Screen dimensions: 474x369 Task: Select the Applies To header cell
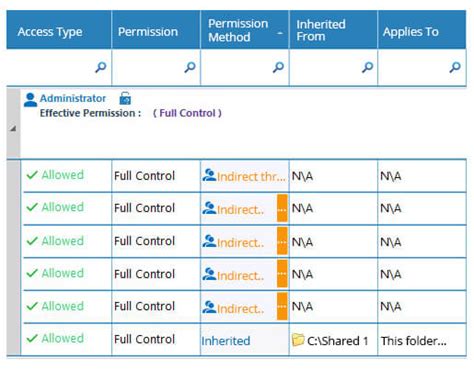422,30
